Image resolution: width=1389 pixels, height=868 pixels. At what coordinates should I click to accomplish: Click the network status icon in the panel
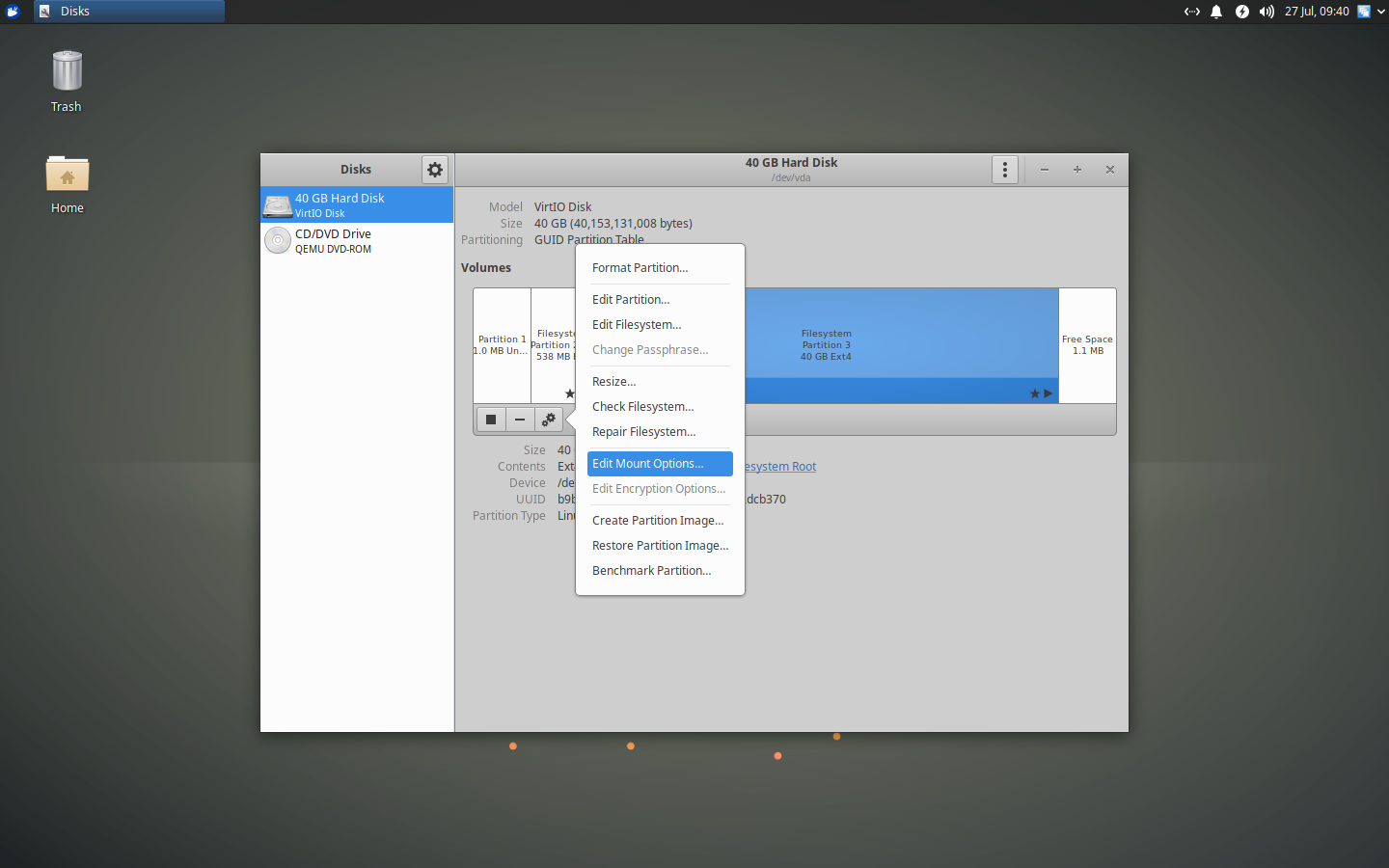pyautogui.click(x=1191, y=12)
